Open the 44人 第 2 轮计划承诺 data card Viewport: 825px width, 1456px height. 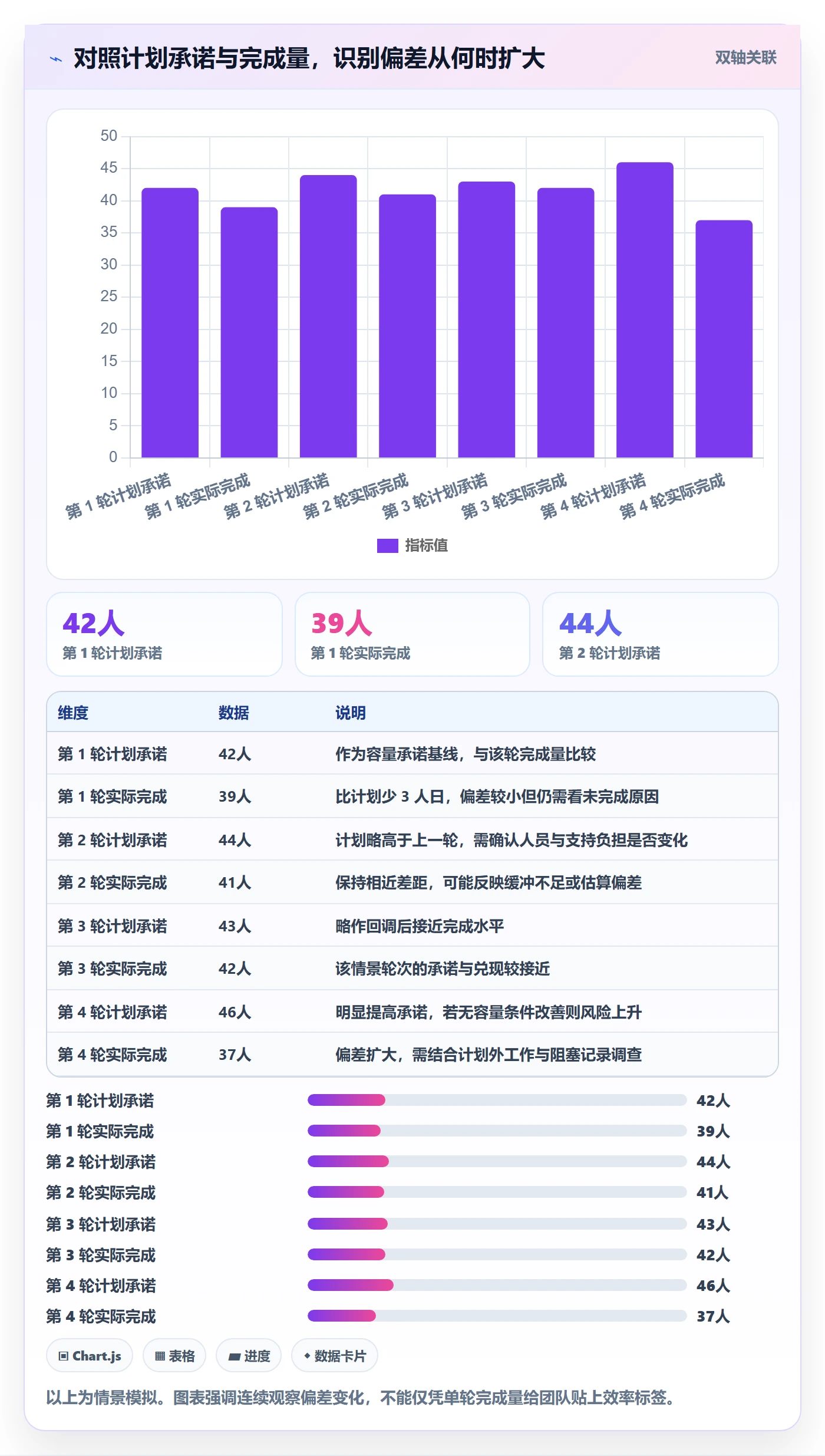click(661, 634)
